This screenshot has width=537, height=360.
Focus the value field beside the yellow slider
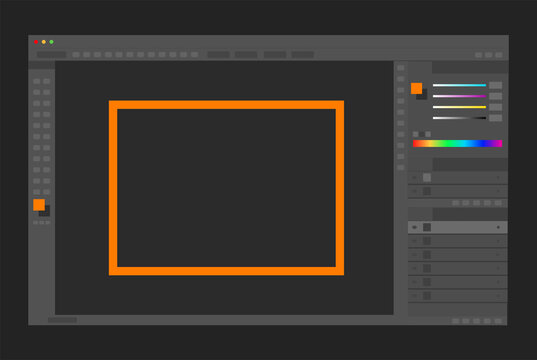(496, 107)
